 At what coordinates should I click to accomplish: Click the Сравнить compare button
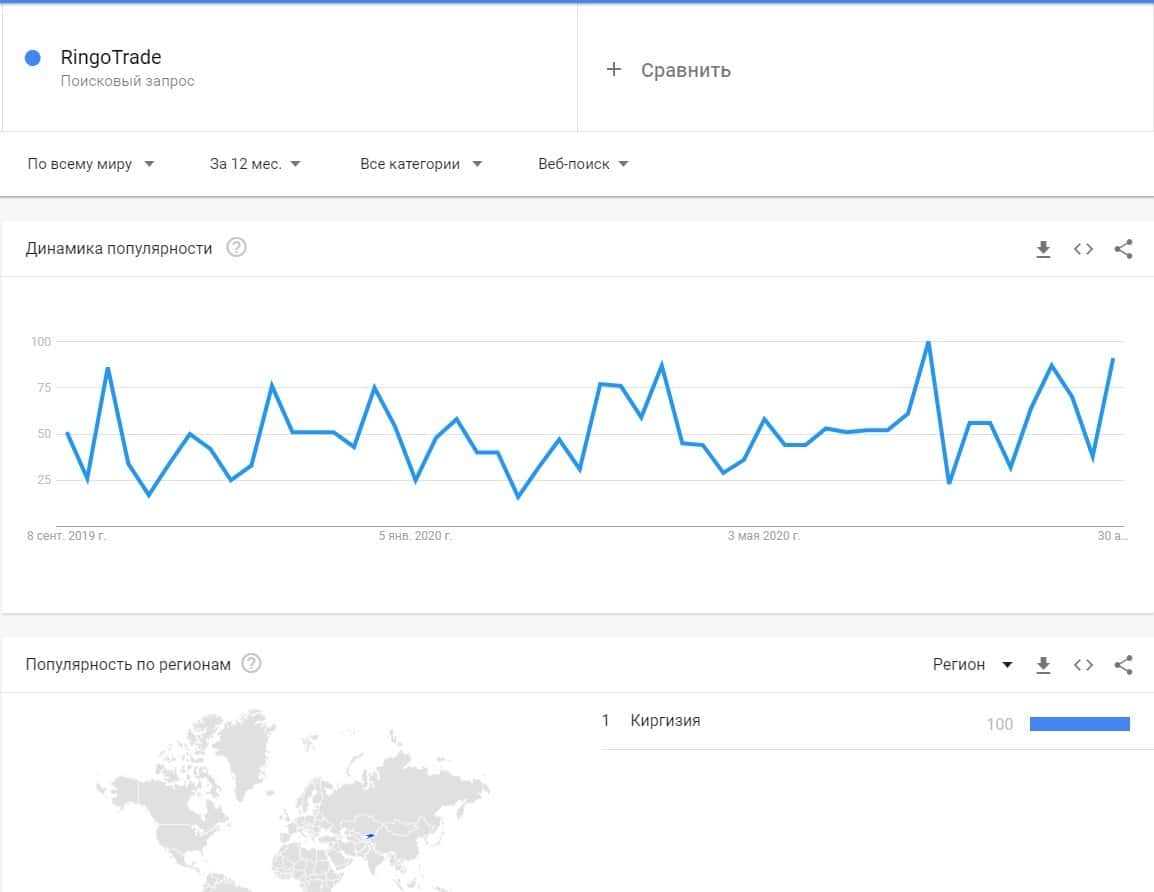pyautogui.click(x=685, y=70)
